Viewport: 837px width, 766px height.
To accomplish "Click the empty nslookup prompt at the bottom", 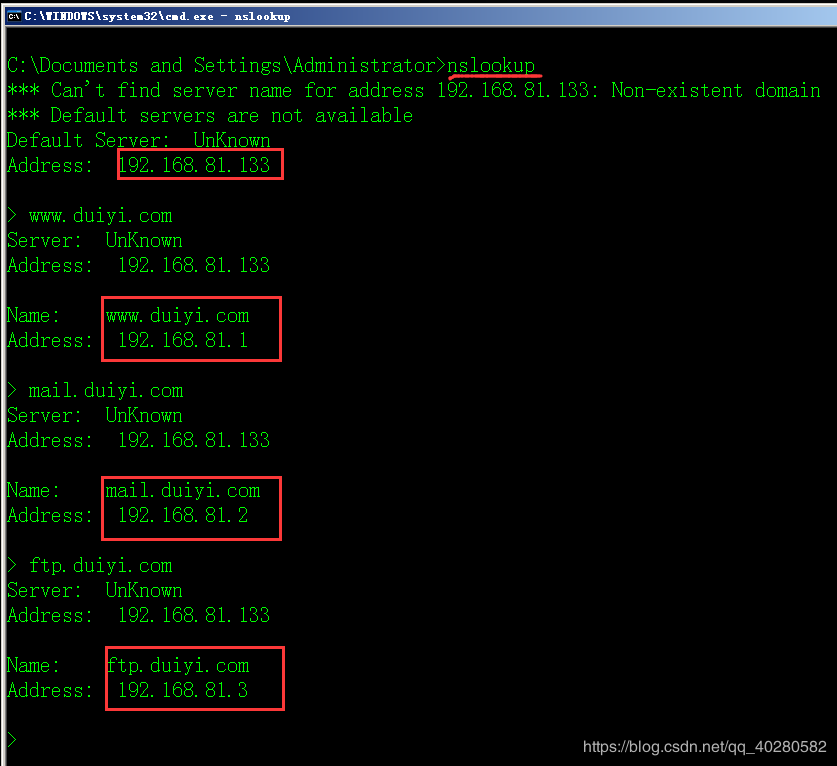I will click(12, 740).
